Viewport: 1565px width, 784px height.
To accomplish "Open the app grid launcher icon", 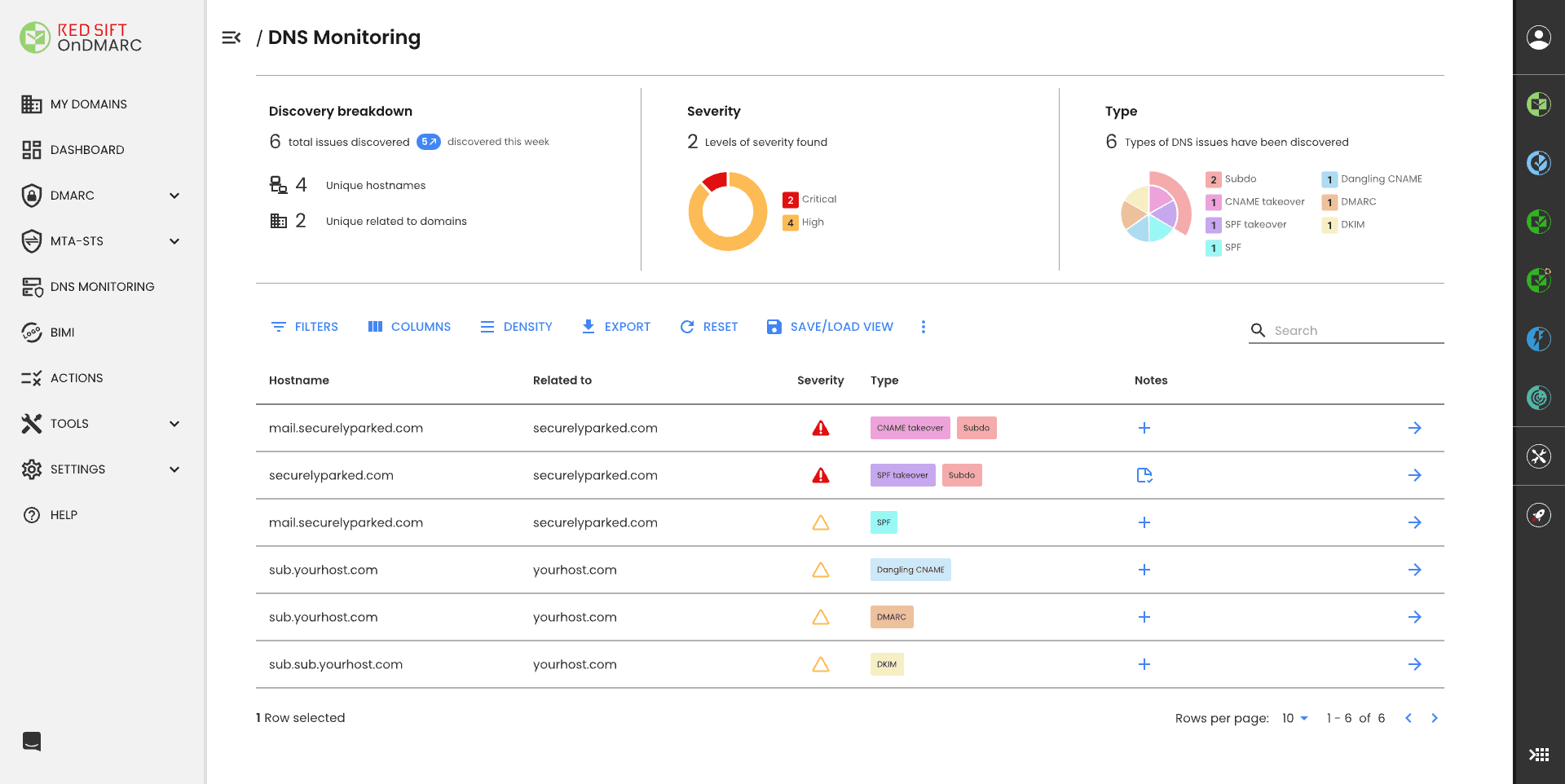I will click(x=1538, y=755).
